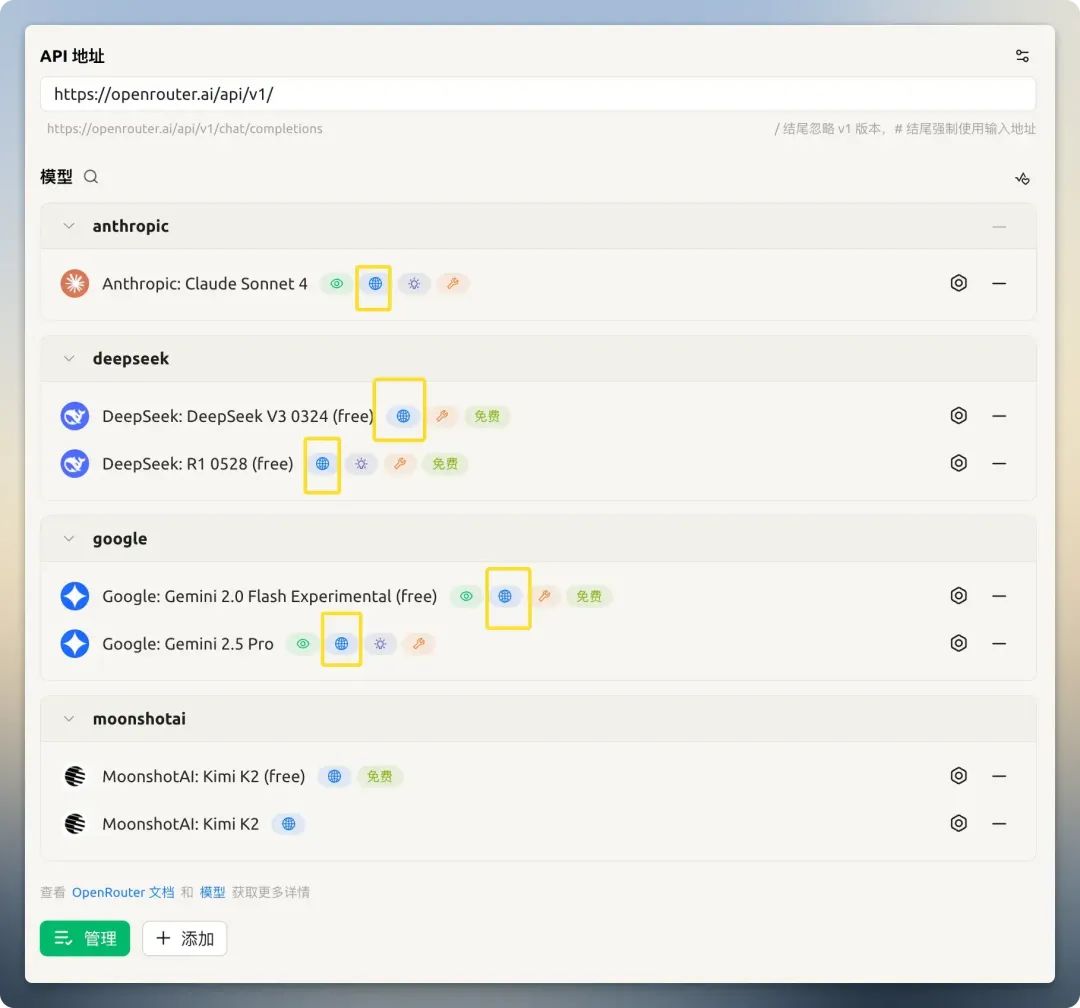Image resolution: width=1080 pixels, height=1008 pixels.
Task: Click the vision eye tag on Gemini 2.0 Flash
Action: pyautogui.click(x=466, y=596)
